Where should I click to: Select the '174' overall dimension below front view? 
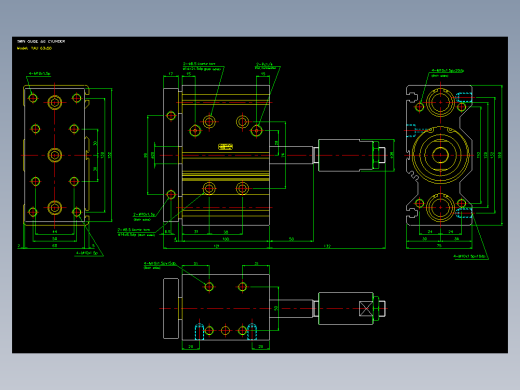pos(216,246)
